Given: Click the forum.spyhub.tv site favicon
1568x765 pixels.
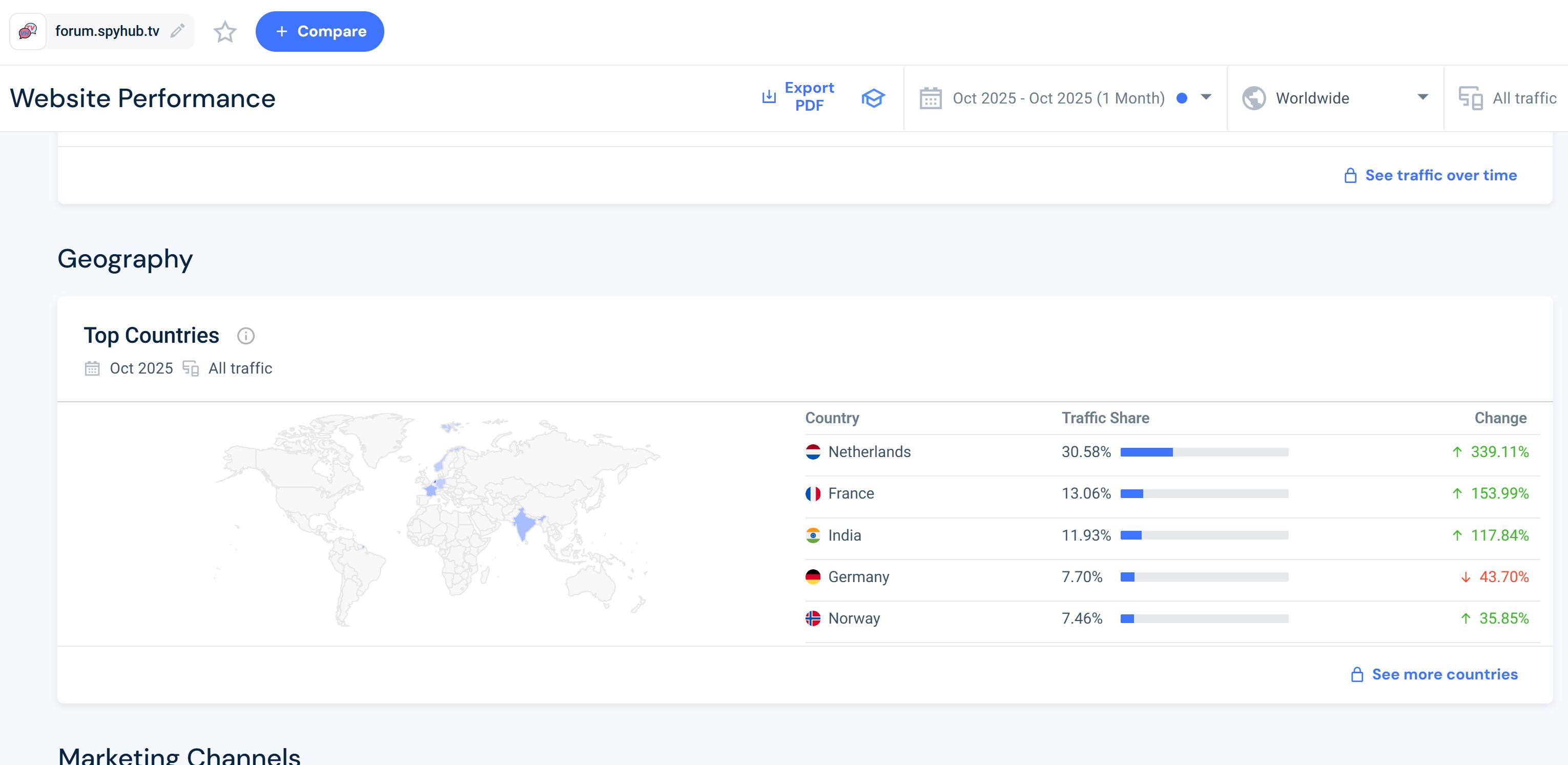Looking at the screenshot, I should point(28,31).
